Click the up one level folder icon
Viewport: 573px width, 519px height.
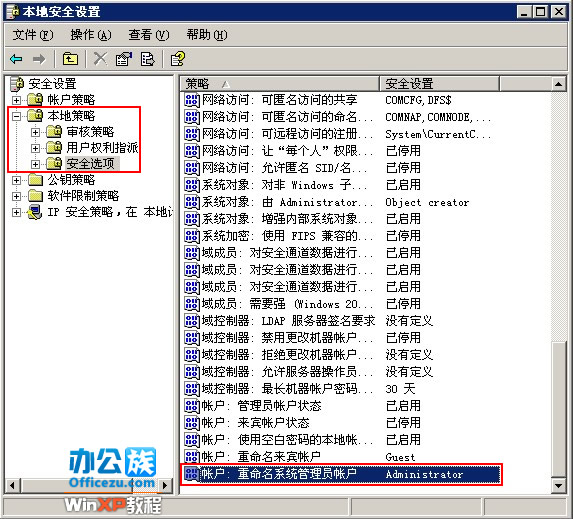pos(70,59)
